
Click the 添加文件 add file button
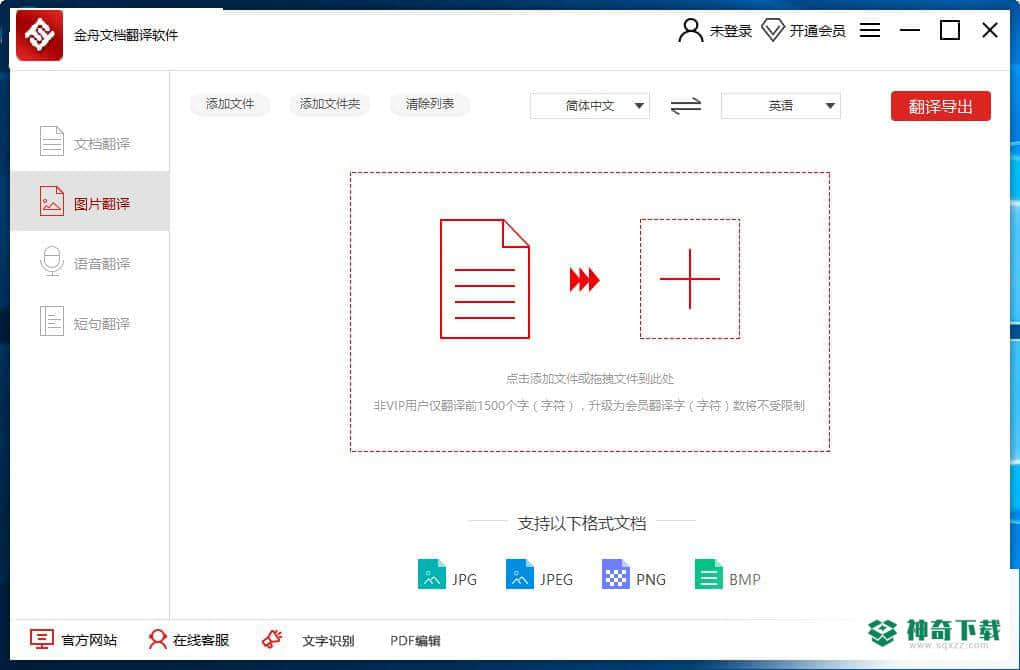[230, 104]
